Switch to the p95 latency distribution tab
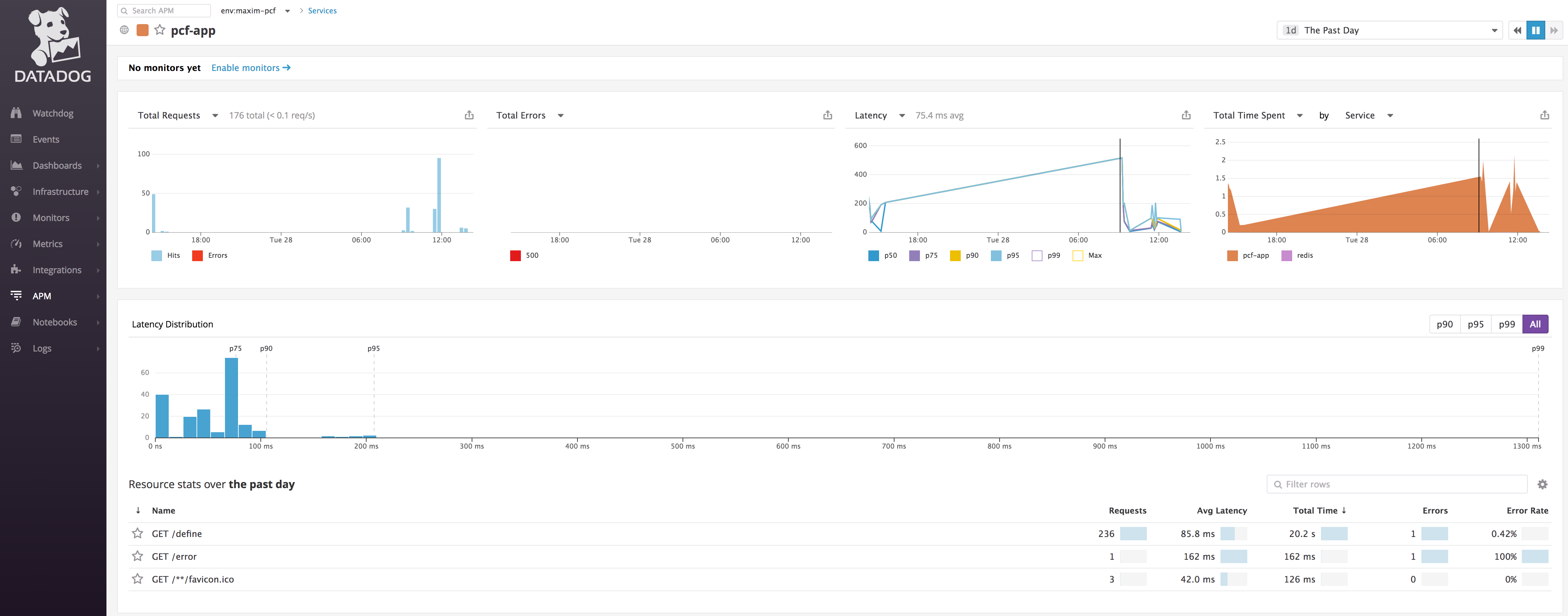Viewport: 1568px width, 616px height. tap(1476, 324)
